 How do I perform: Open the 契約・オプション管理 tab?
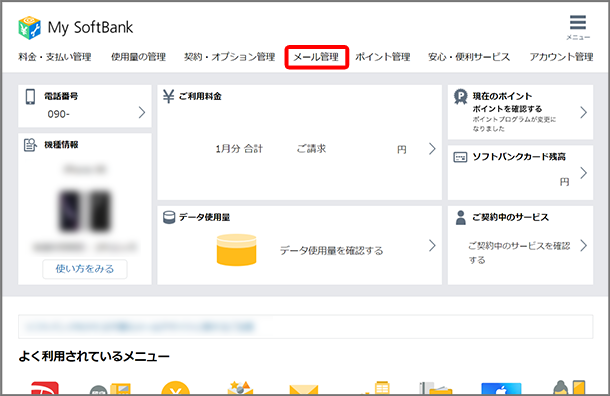point(230,57)
